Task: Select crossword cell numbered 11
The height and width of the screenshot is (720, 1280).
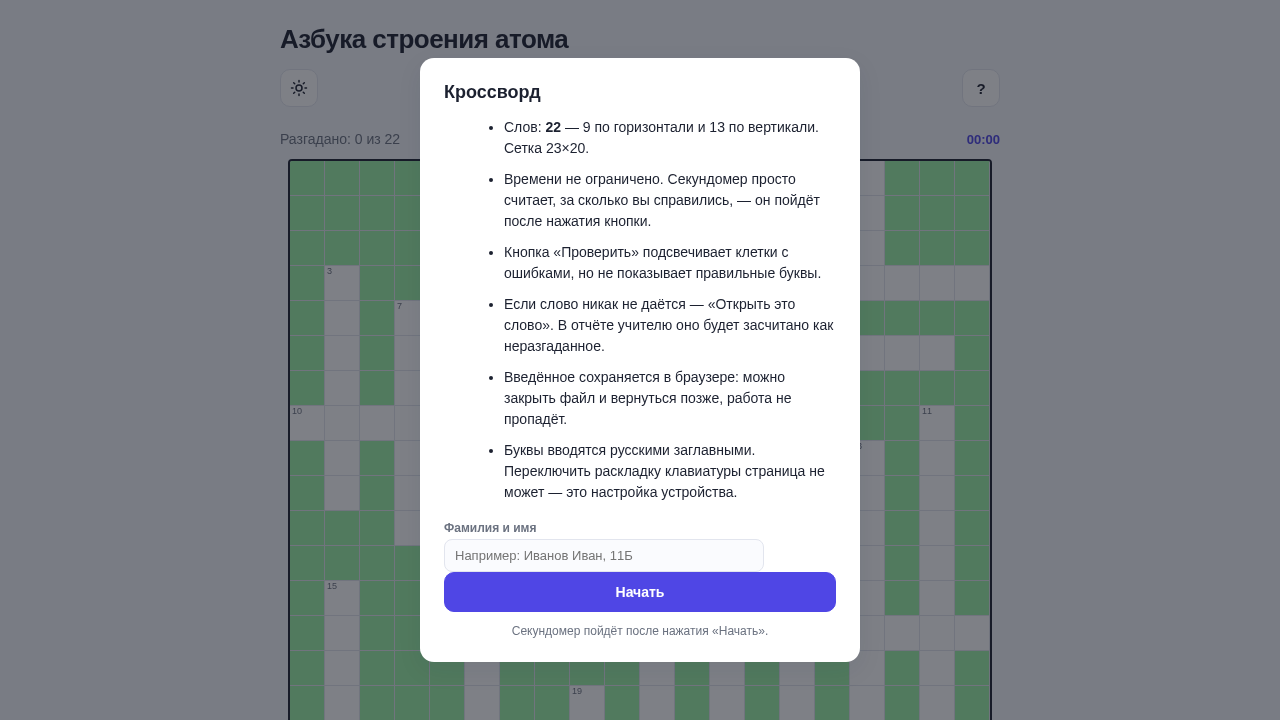Action: [937, 423]
